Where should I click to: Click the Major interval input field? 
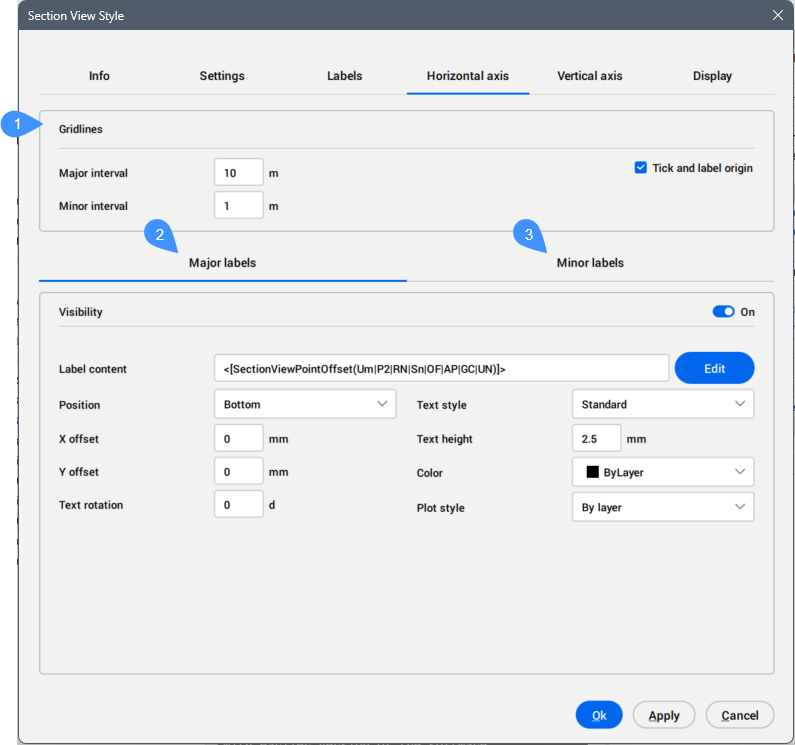(238, 173)
